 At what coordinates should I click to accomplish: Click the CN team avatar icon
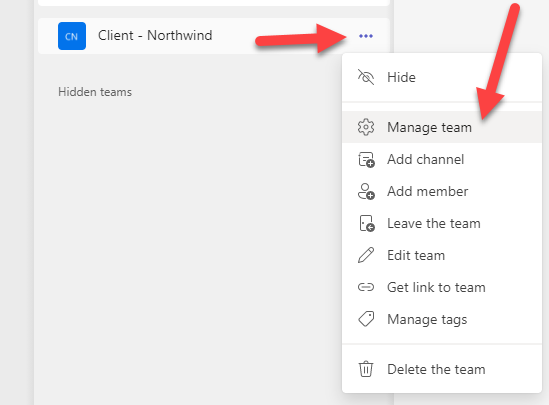tap(72, 36)
